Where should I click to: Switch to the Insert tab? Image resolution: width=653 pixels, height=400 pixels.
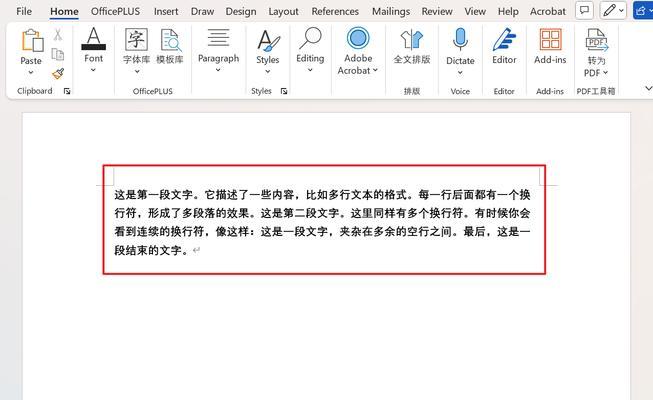point(166,12)
